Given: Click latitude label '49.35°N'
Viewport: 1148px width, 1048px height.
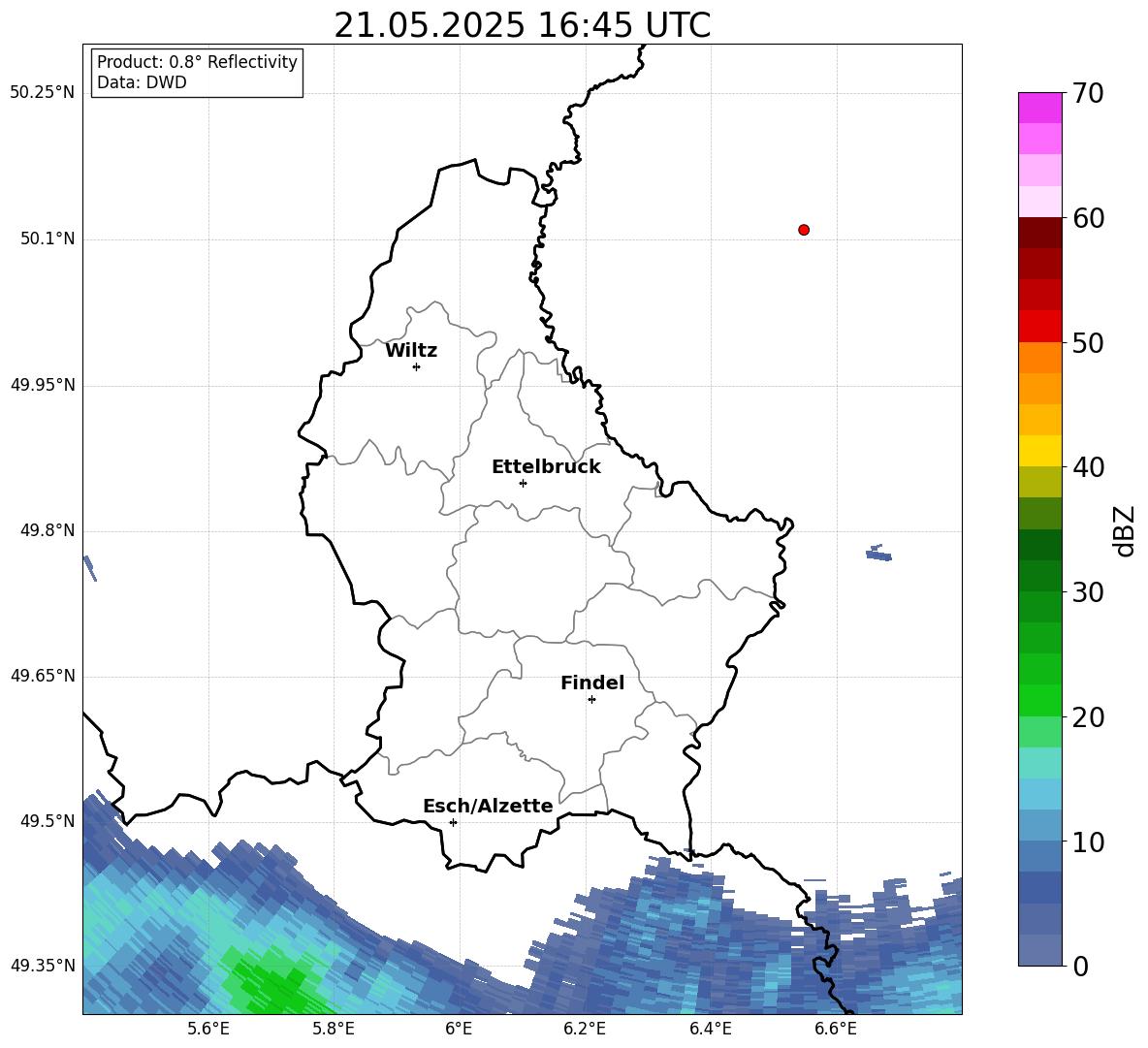Looking at the screenshot, I should pos(43,966).
